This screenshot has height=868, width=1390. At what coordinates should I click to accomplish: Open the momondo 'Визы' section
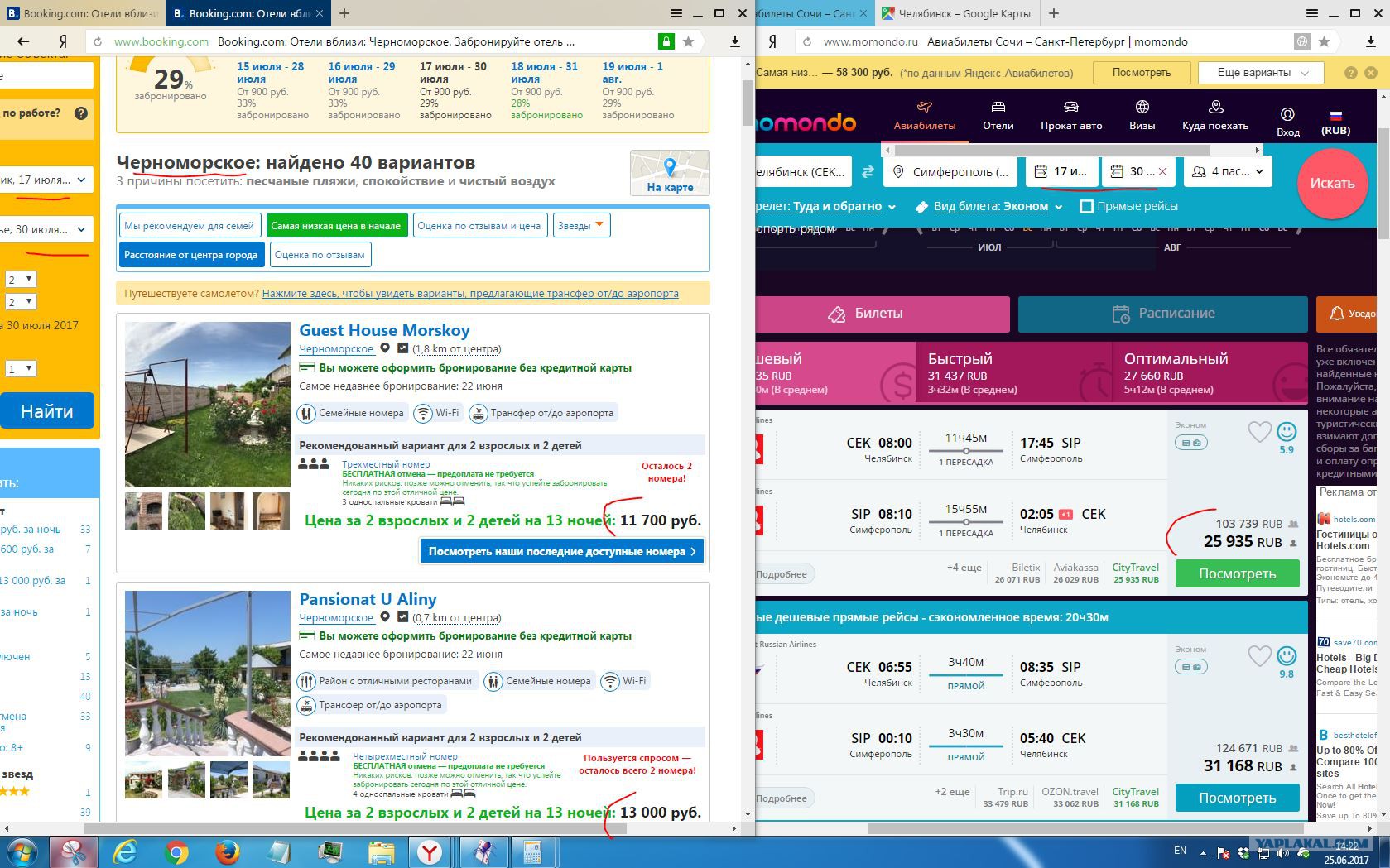[x=1142, y=116]
